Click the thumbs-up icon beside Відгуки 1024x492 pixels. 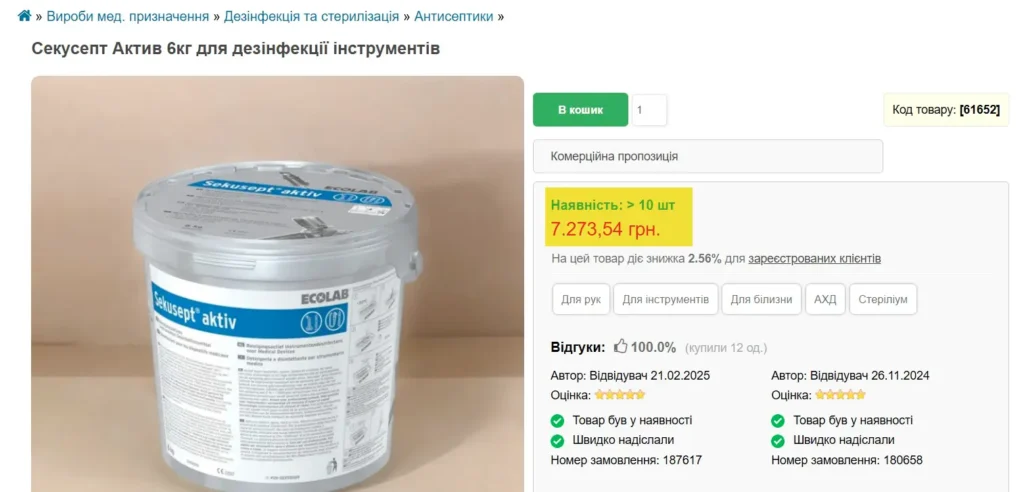click(x=620, y=346)
